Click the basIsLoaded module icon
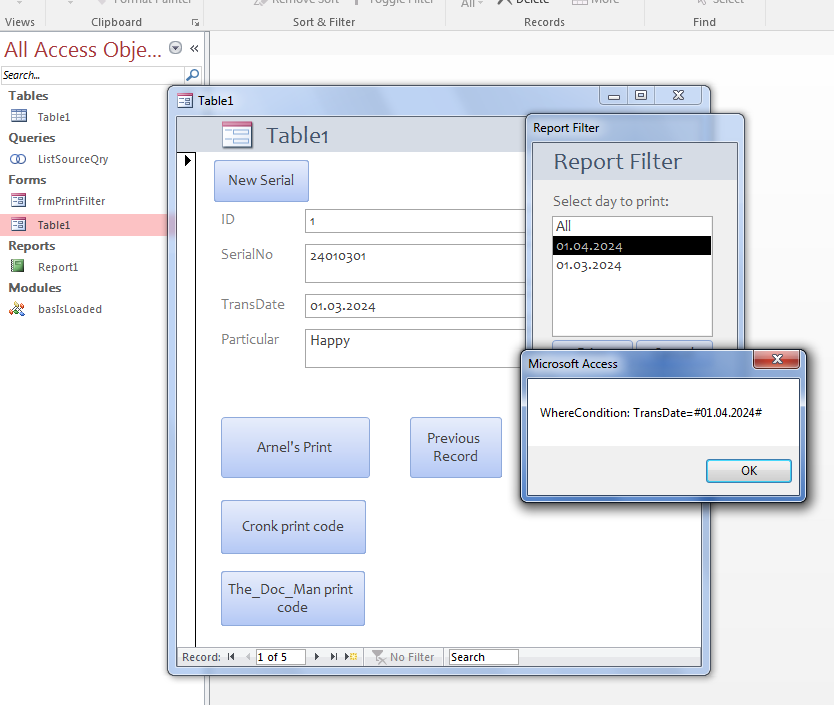This screenshot has width=834, height=705. coord(17,309)
